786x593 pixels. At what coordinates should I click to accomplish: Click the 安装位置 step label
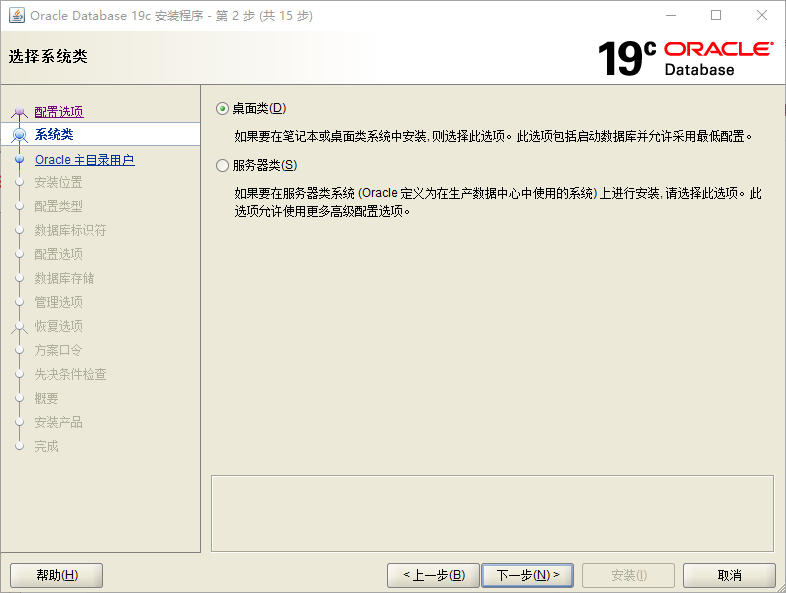coord(58,182)
